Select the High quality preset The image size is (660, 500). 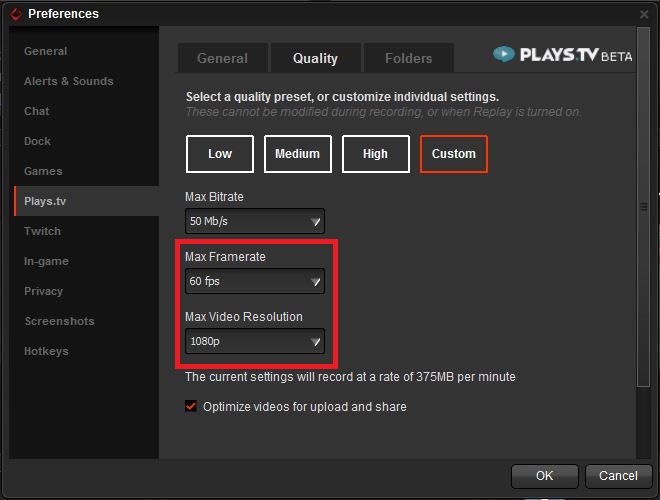375,154
